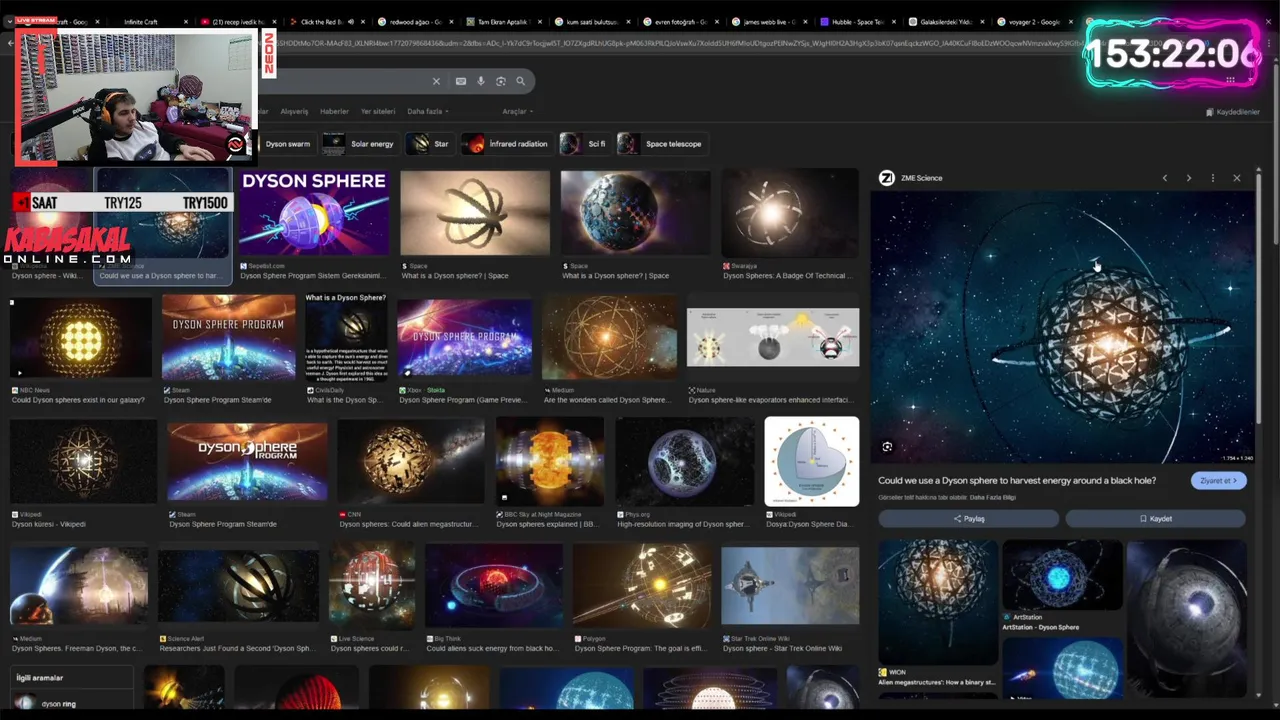This screenshot has height=720, width=1280.
Task: Click the magnifier search icon in search bar
Action: [x=520, y=81]
